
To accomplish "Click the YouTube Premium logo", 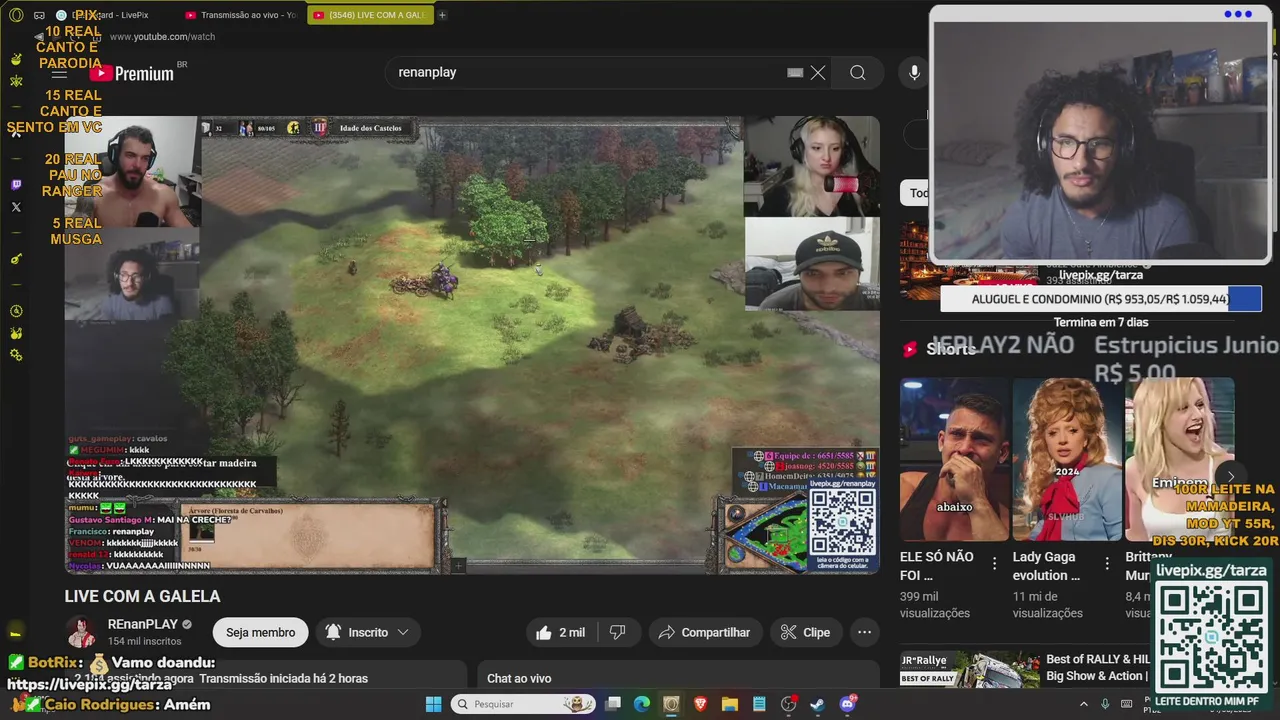I will click(x=132, y=73).
